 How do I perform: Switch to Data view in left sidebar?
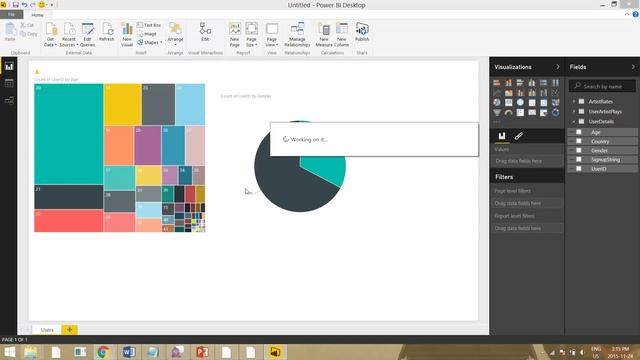[x=9, y=83]
